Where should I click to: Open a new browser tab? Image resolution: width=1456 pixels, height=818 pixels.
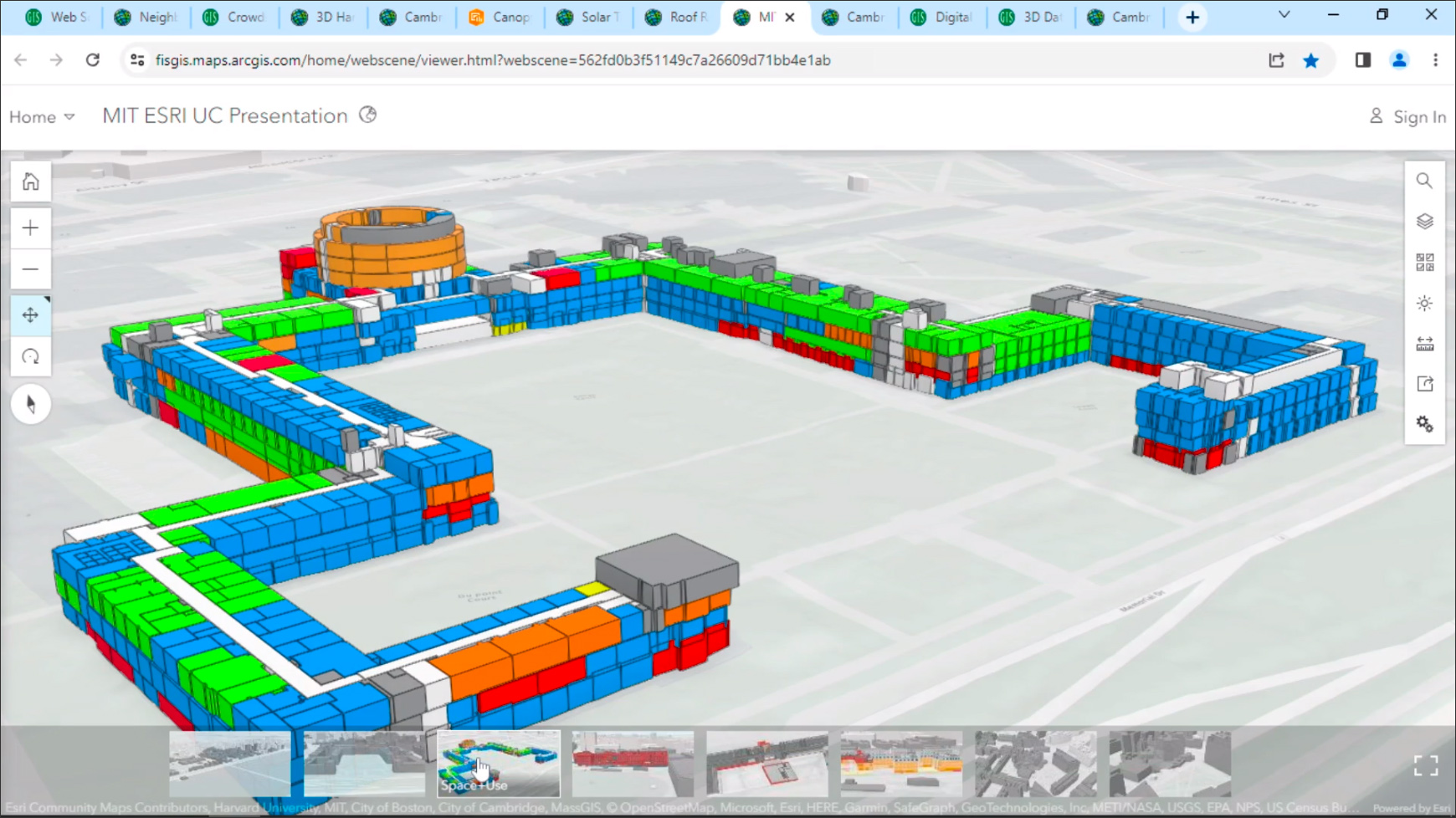pos(1192,17)
